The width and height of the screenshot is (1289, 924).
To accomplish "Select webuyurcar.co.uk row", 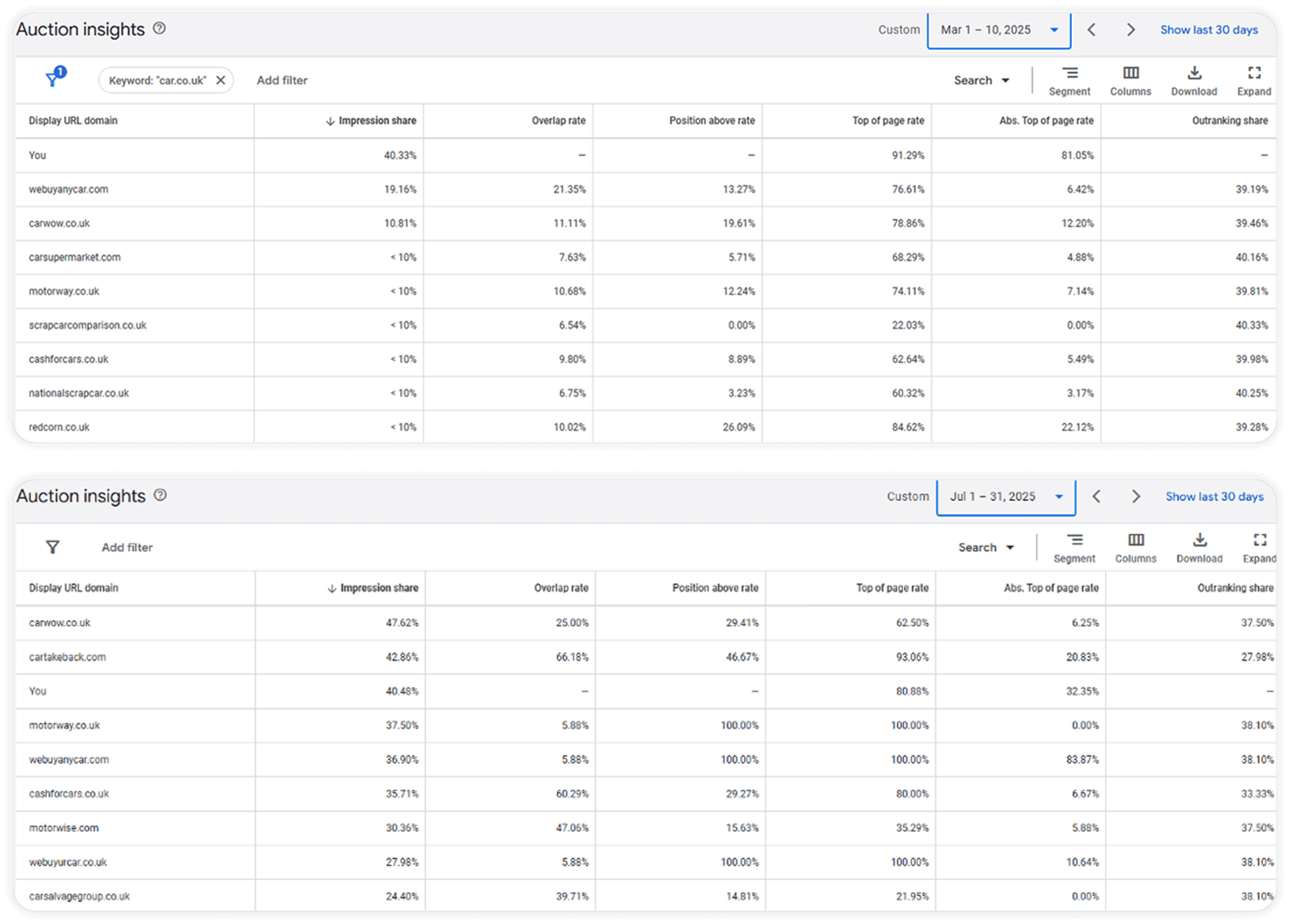I will point(645,862).
